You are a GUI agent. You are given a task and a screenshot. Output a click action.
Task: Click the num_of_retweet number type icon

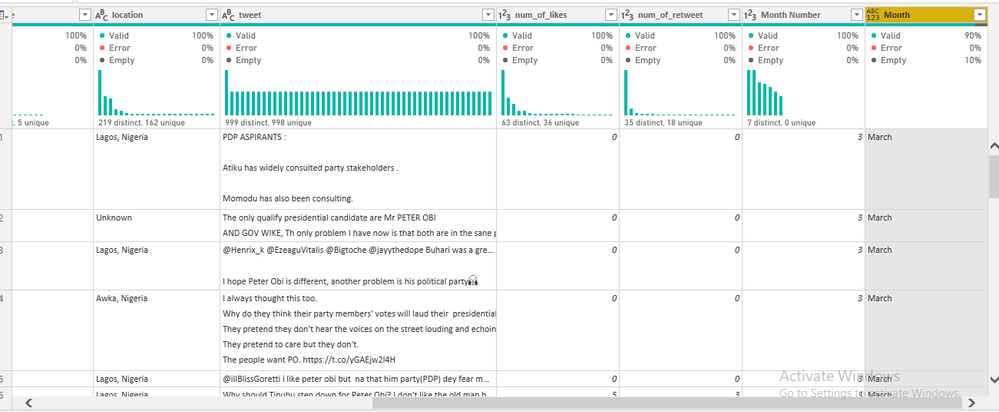tap(628, 15)
